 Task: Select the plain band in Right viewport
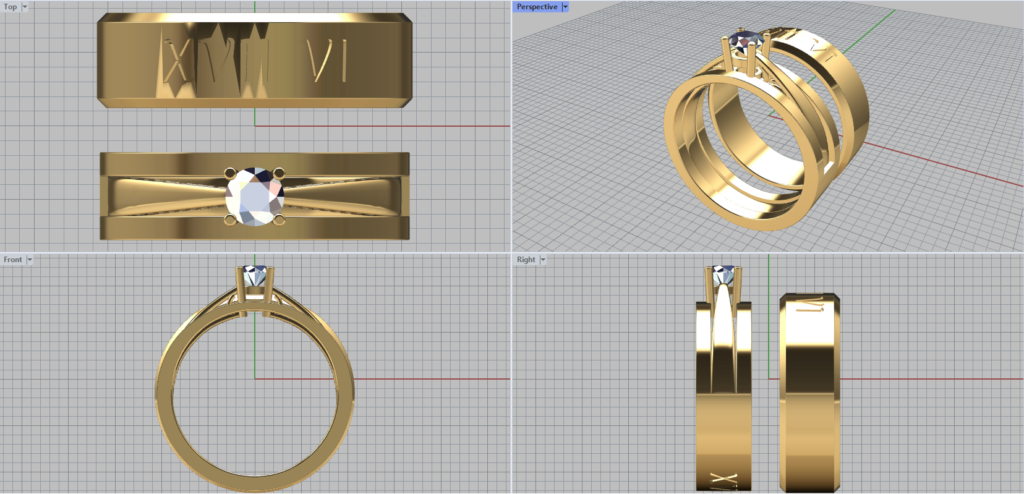[809, 392]
